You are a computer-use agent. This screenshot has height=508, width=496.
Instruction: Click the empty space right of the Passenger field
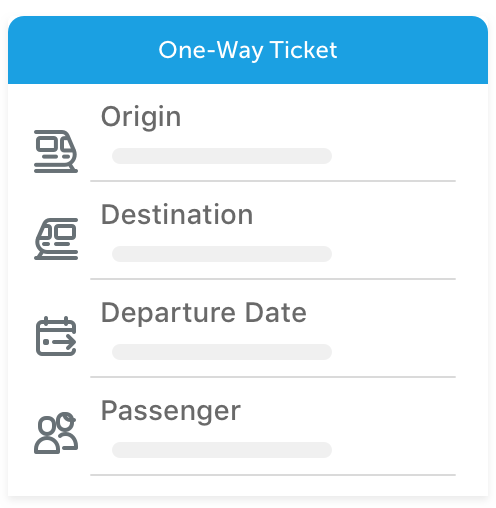[x=393, y=450]
